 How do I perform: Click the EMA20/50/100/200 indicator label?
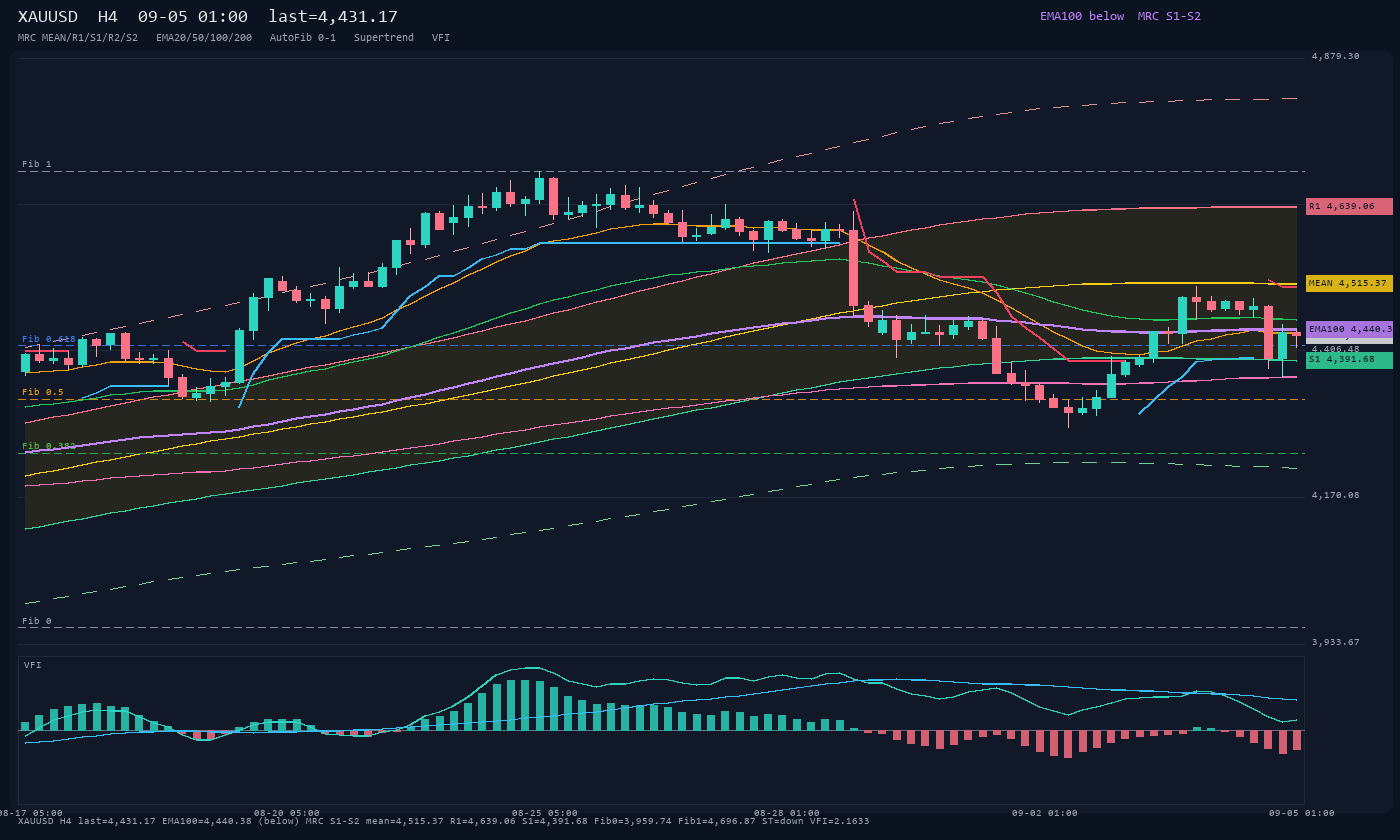tap(204, 38)
